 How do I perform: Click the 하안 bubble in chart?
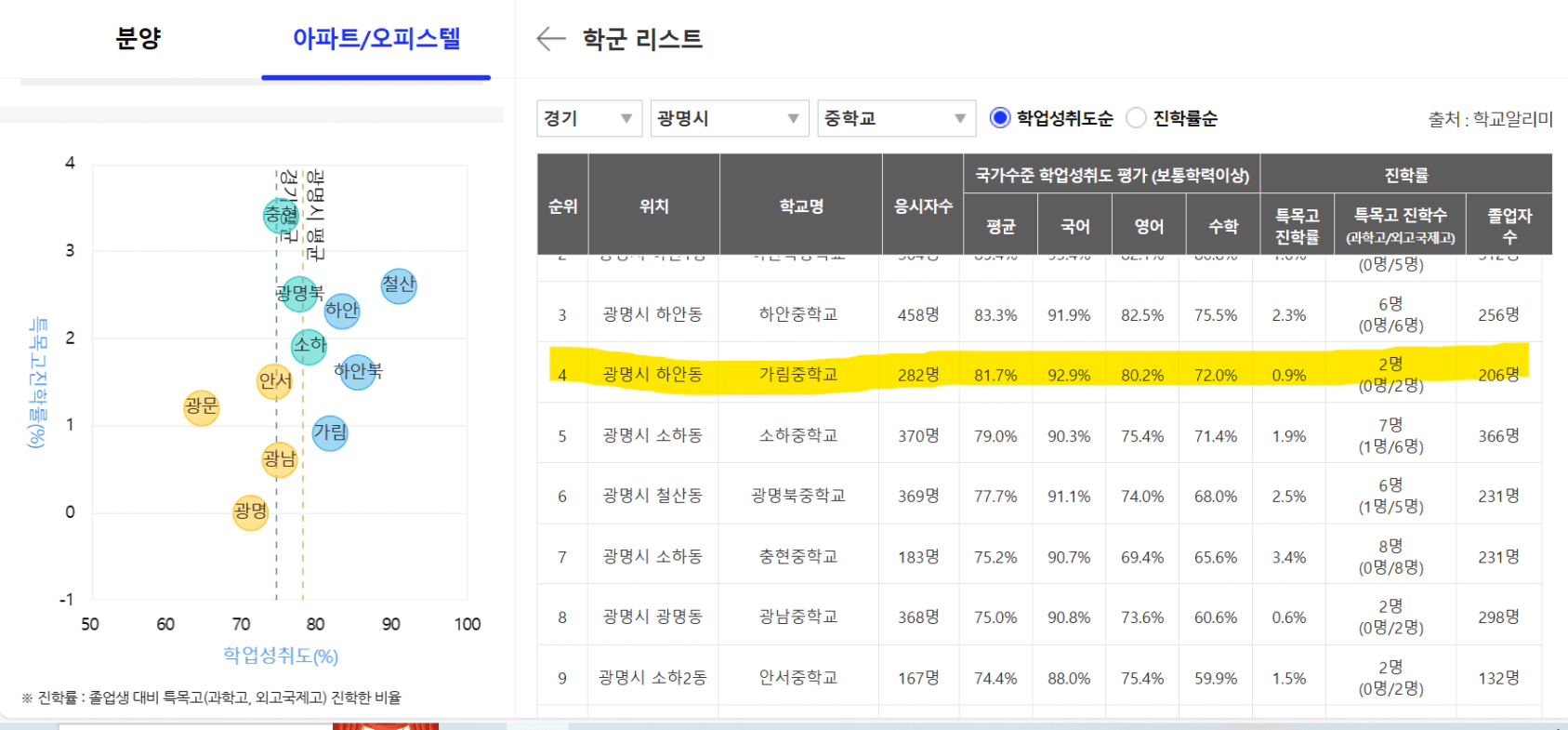click(342, 310)
